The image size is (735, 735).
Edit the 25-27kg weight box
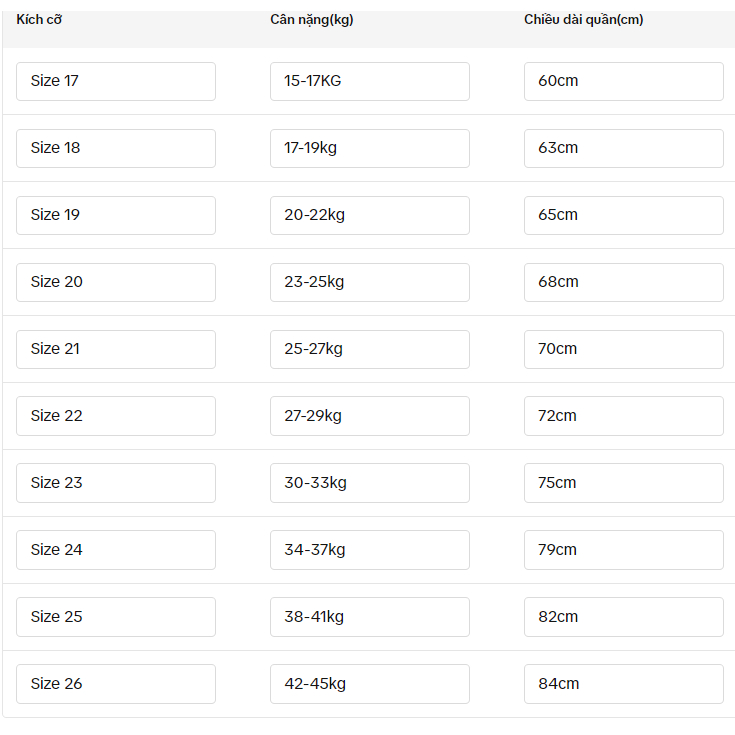[x=370, y=349]
